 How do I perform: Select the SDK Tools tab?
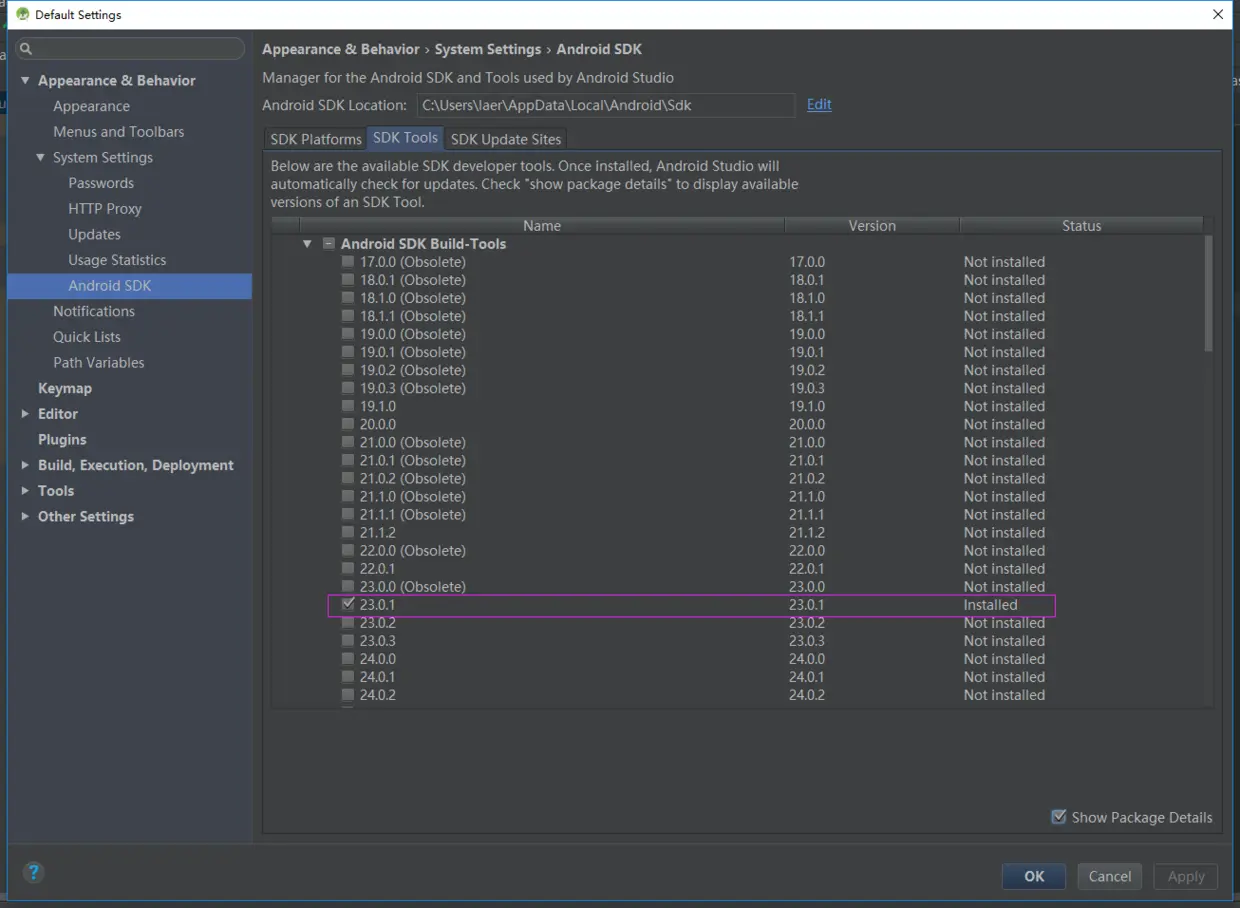[x=406, y=138]
